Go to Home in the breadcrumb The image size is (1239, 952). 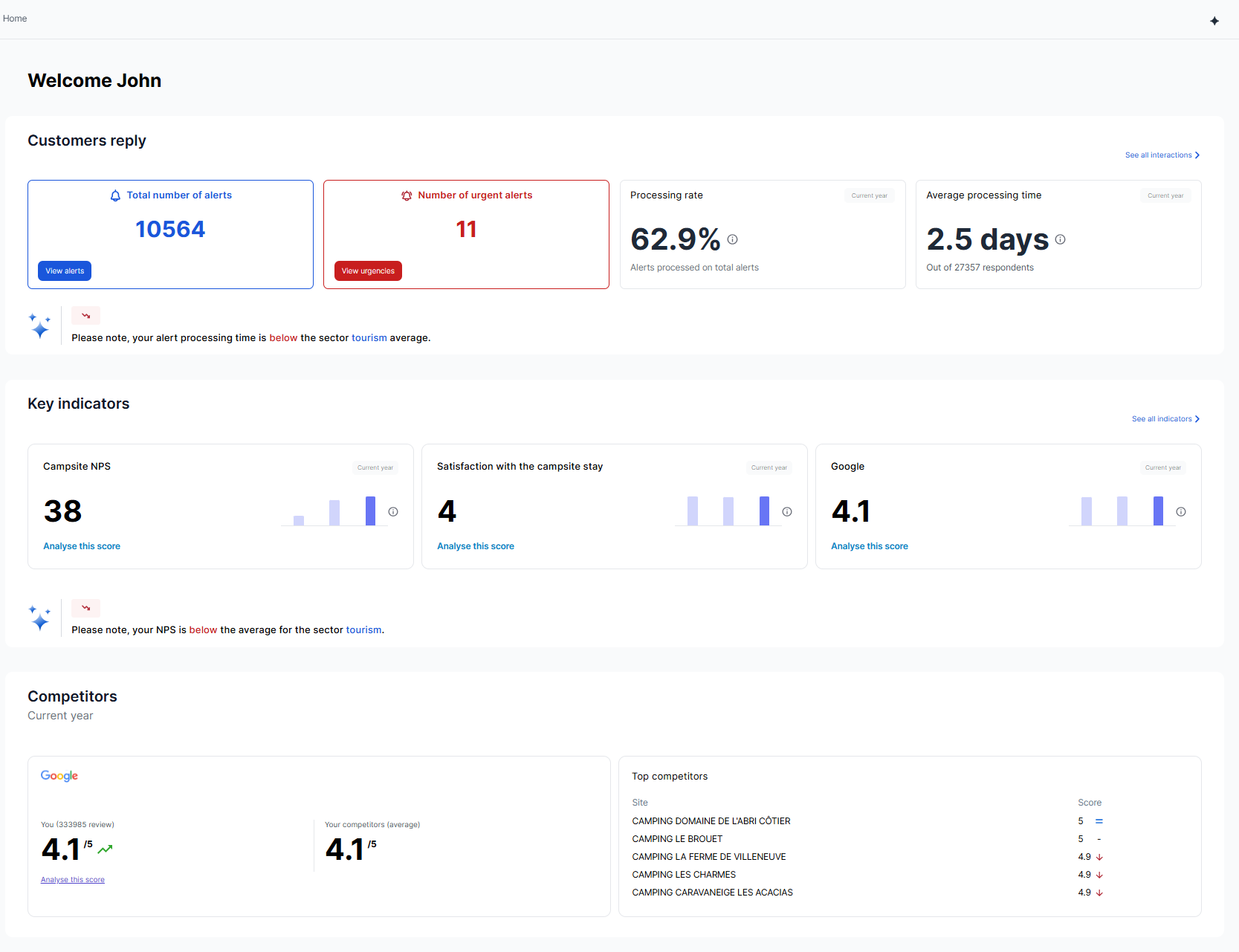click(x=15, y=19)
